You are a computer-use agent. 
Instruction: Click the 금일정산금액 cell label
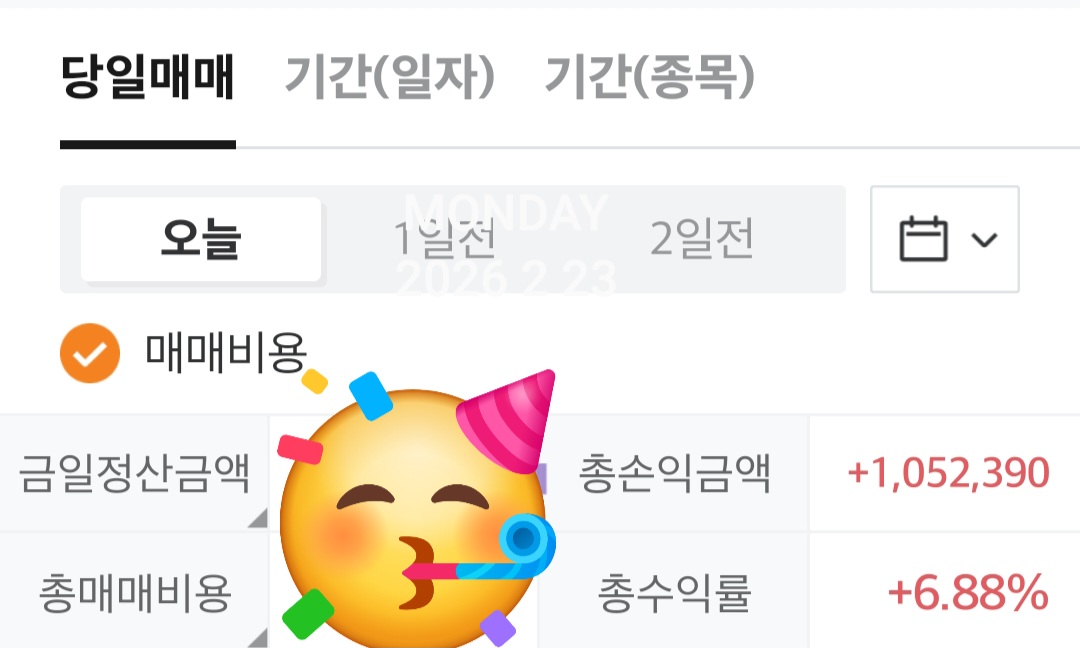click(134, 473)
